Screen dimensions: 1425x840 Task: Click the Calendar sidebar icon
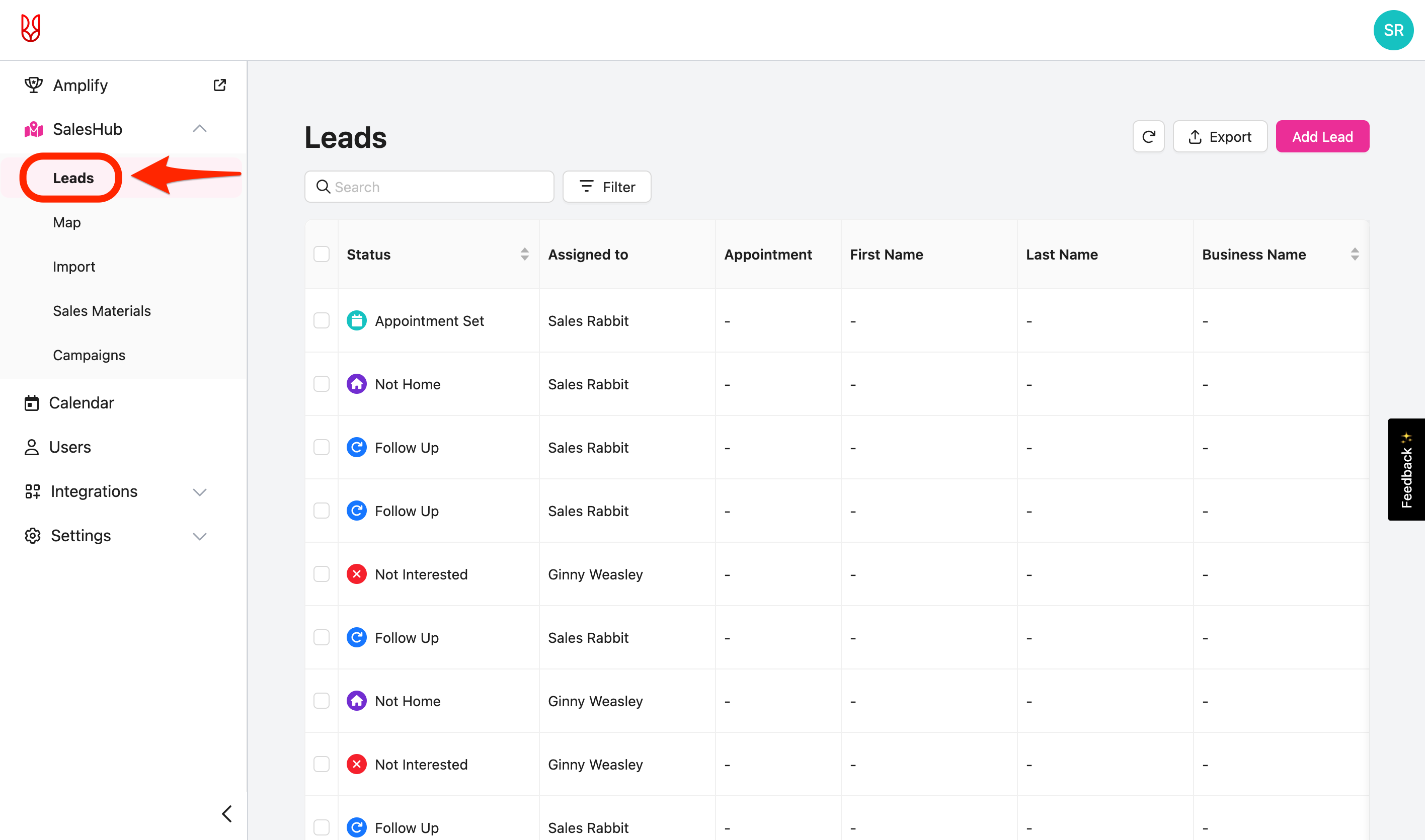[32, 403]
